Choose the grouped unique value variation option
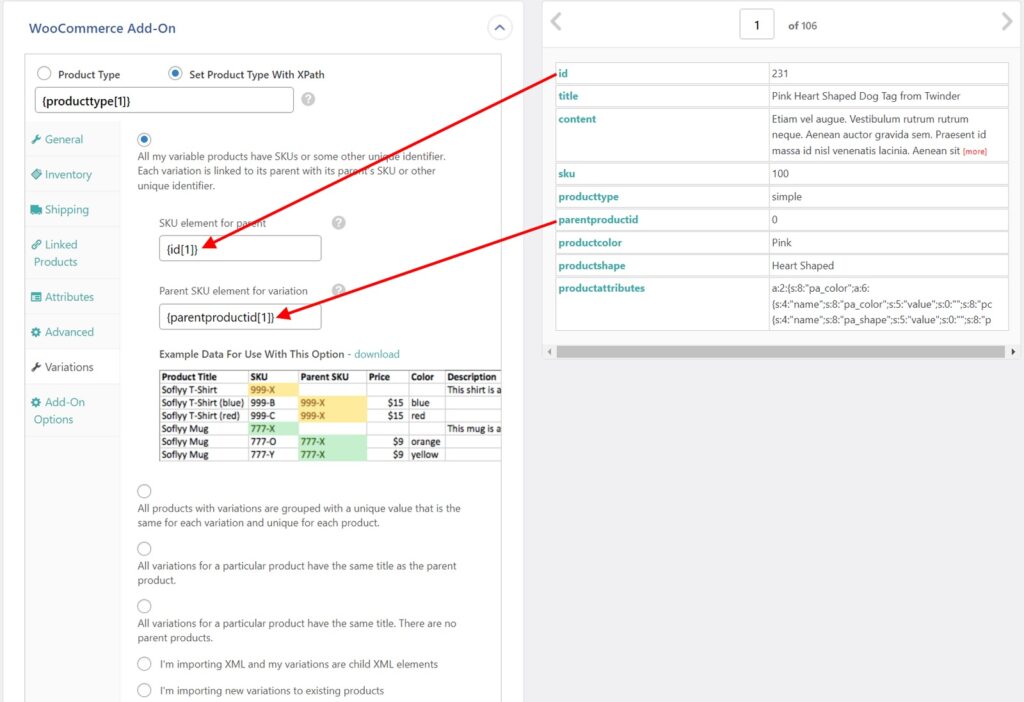 click(x=144, y=490)
